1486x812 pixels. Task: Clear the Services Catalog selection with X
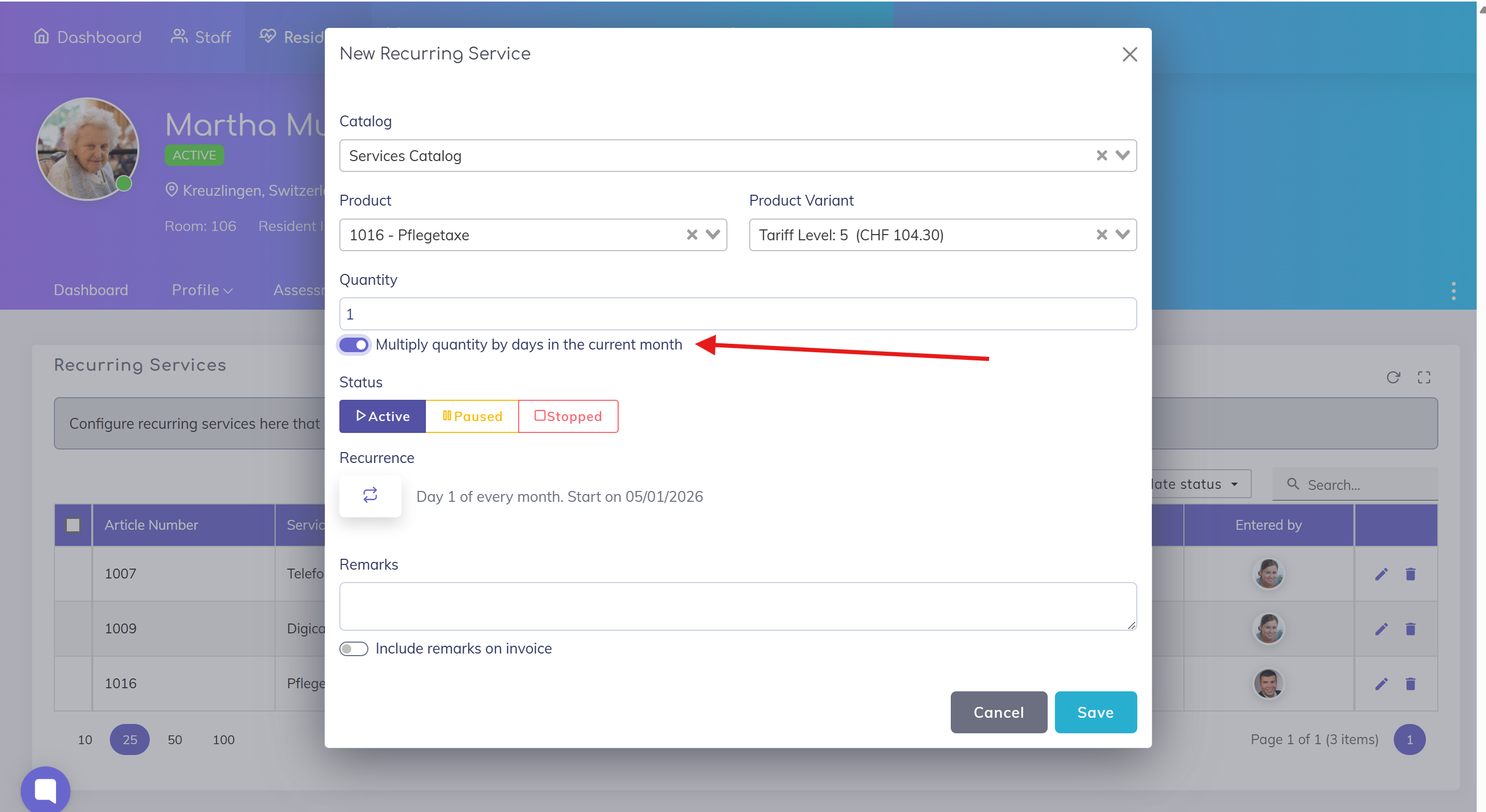(x=1101, y=156)
